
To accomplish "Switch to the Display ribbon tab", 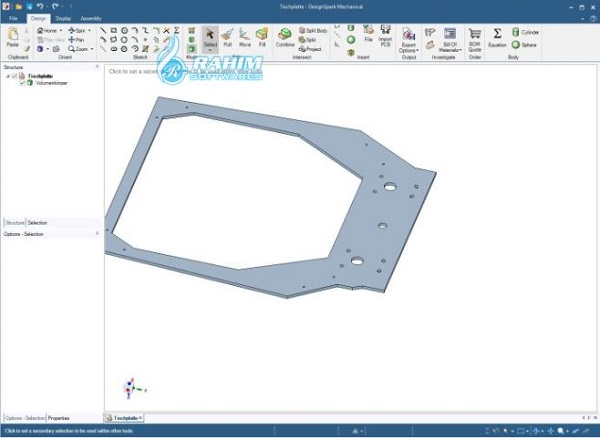I will [x=63, y=18].
